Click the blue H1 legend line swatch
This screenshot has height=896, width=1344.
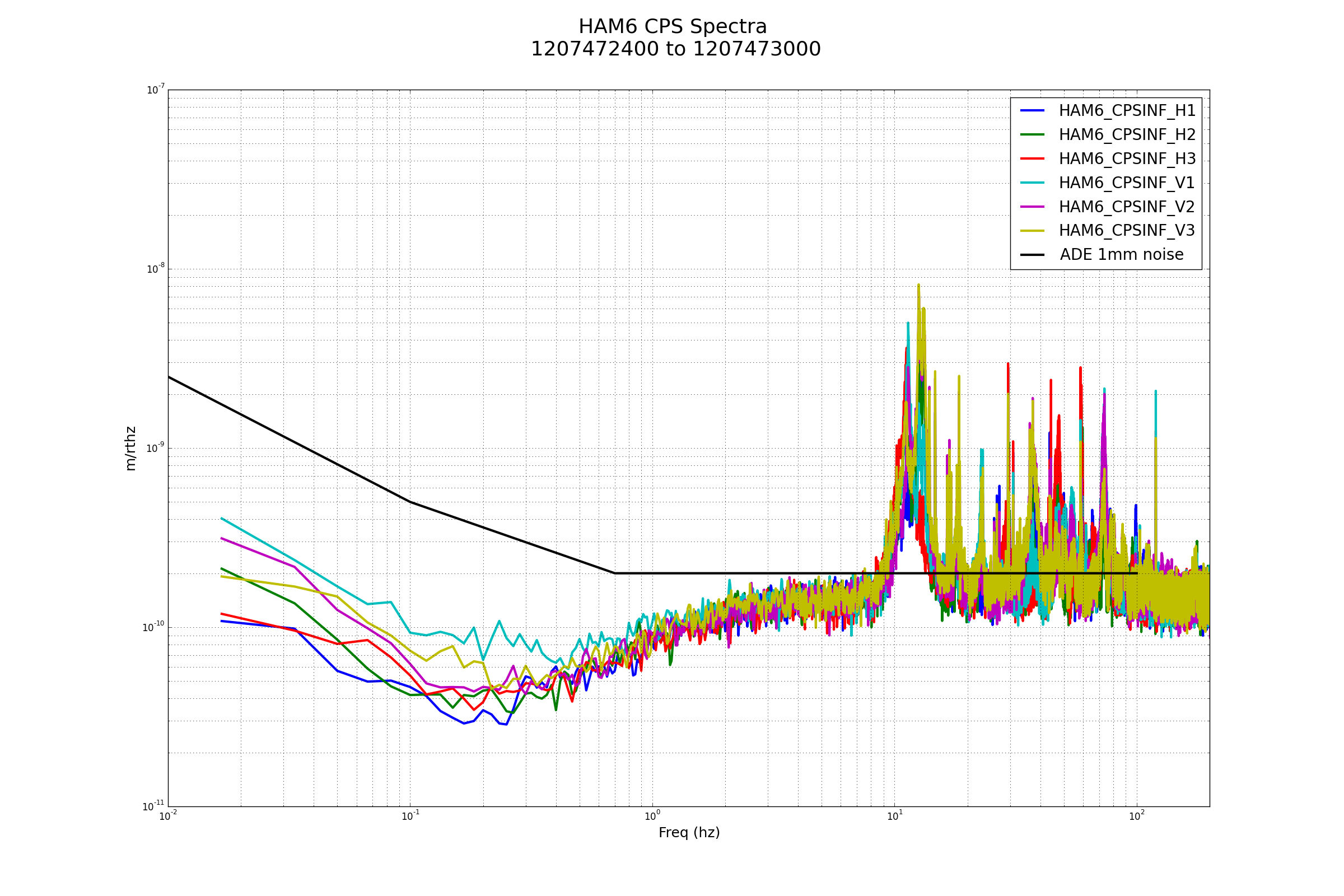(x=1032, y=110)
